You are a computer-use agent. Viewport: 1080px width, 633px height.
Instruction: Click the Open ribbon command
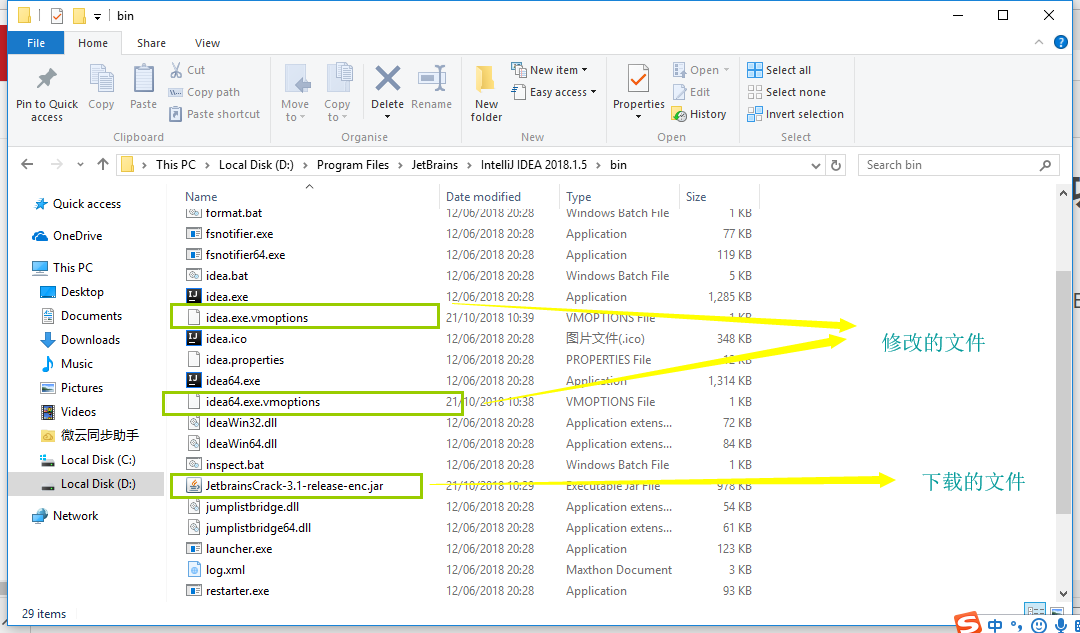pos(700,70)
